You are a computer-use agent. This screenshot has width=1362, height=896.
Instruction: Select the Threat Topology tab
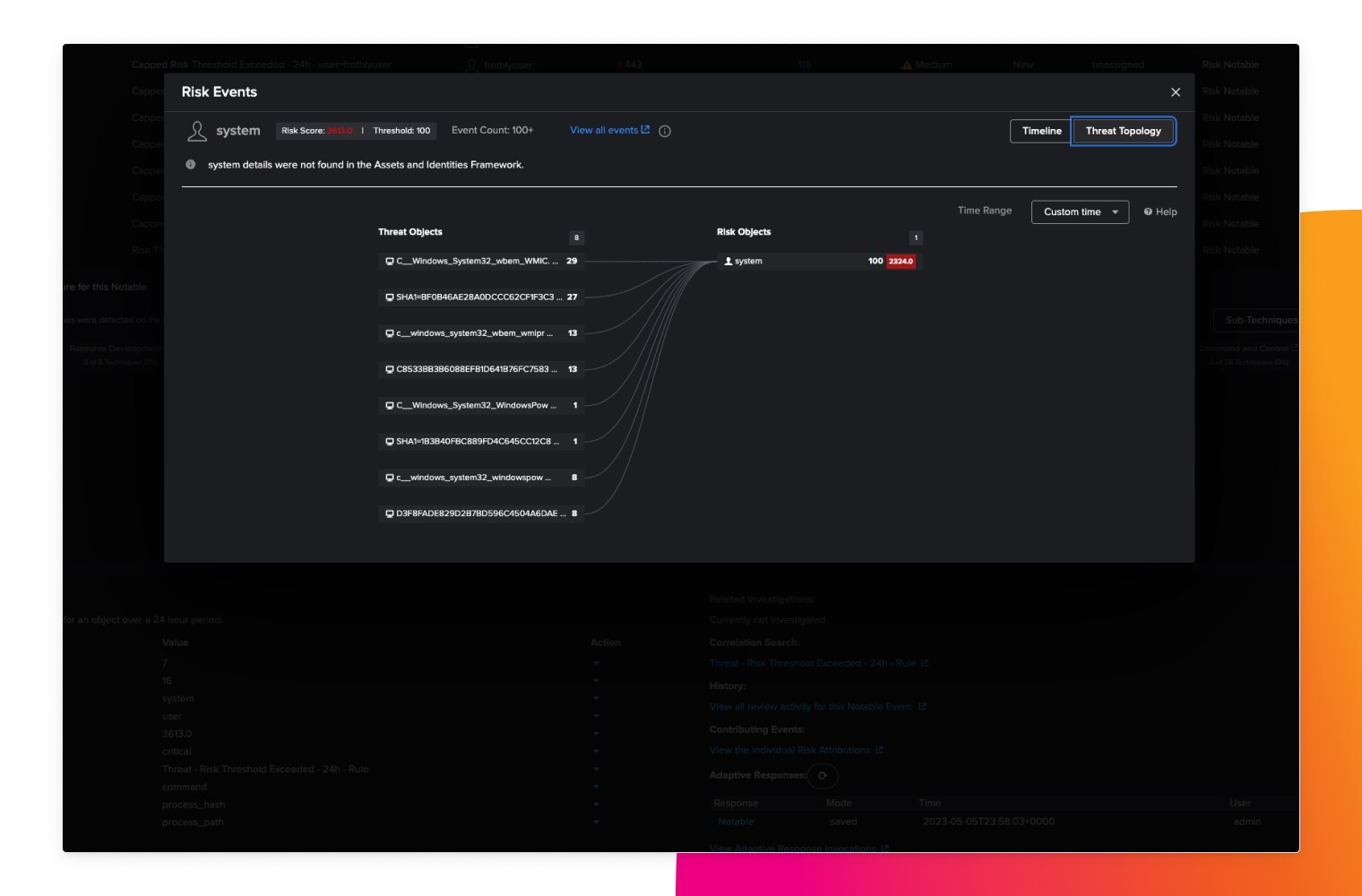pyautogui.click(x=1124, y=131)
